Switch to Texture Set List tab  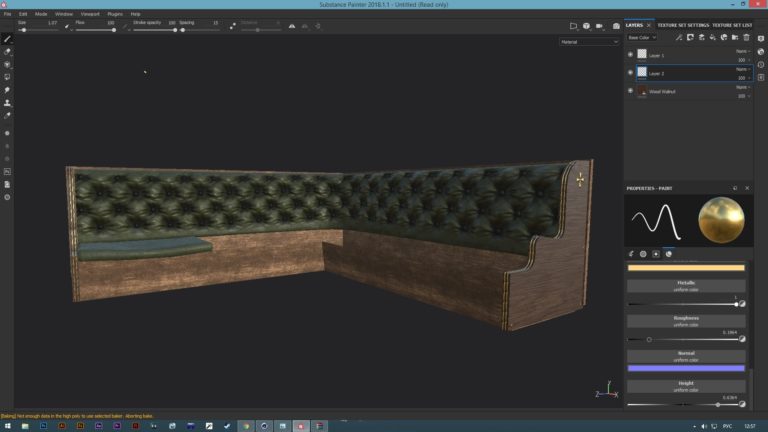click(732, 25)
